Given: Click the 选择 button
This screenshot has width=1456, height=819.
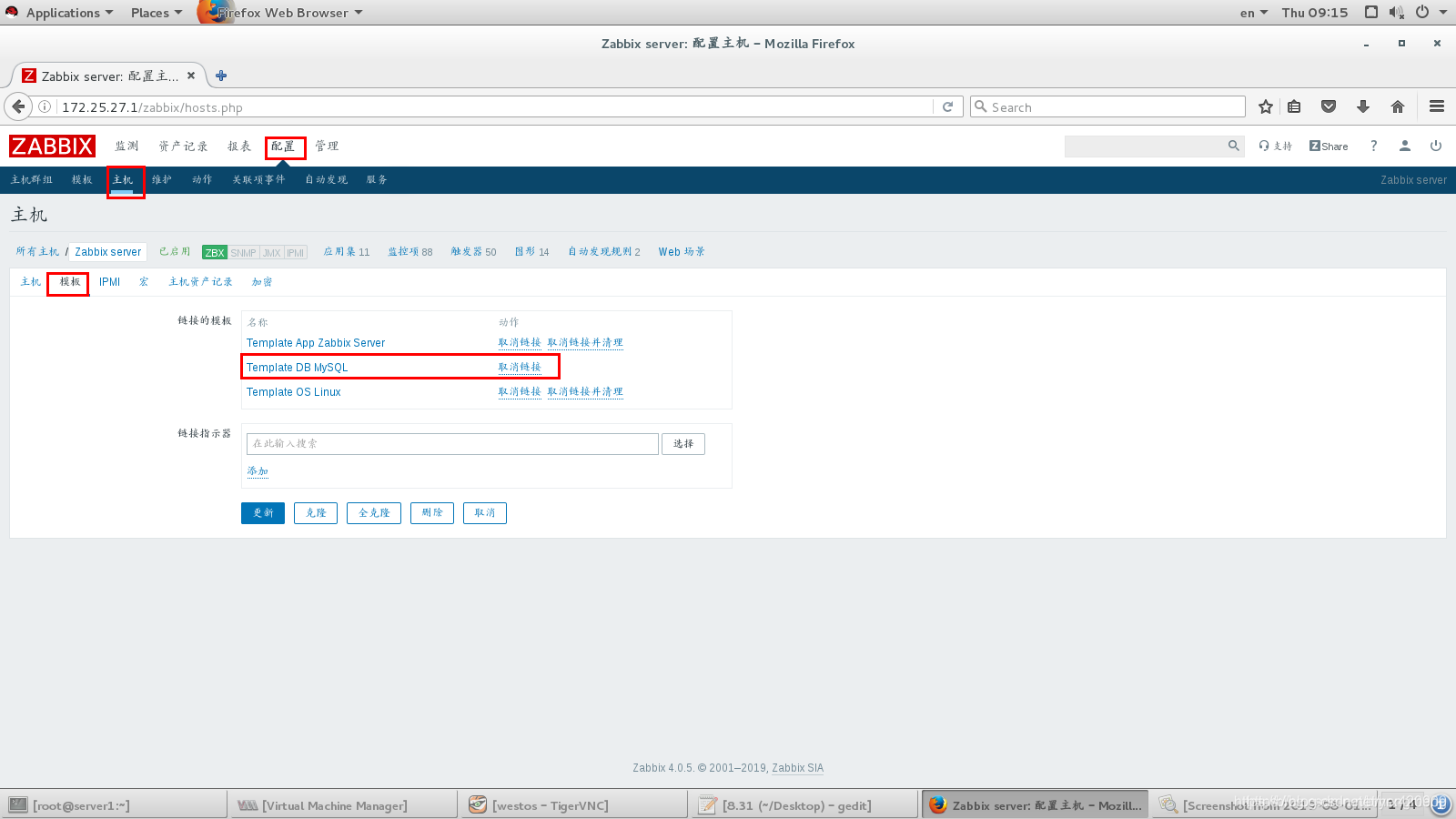Looking at the screenshot, I should click(x=683, y=443).
